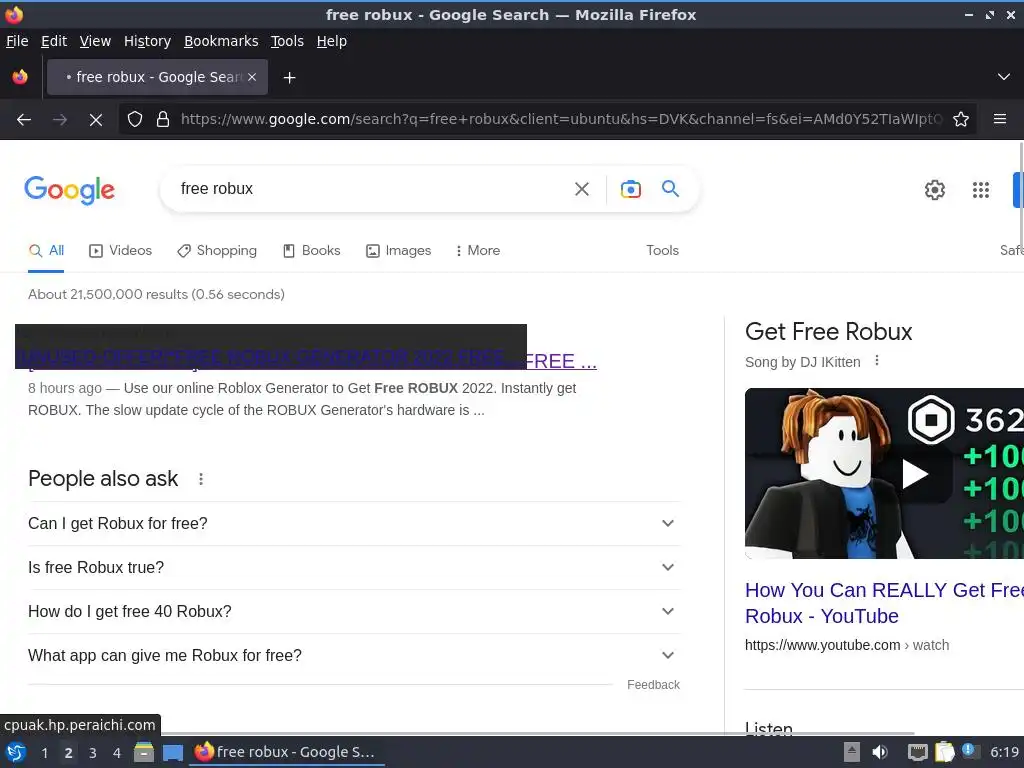Go back using the browser back arrow
The height and width of the screenshot is (768, 1024).
pos(24,120)
